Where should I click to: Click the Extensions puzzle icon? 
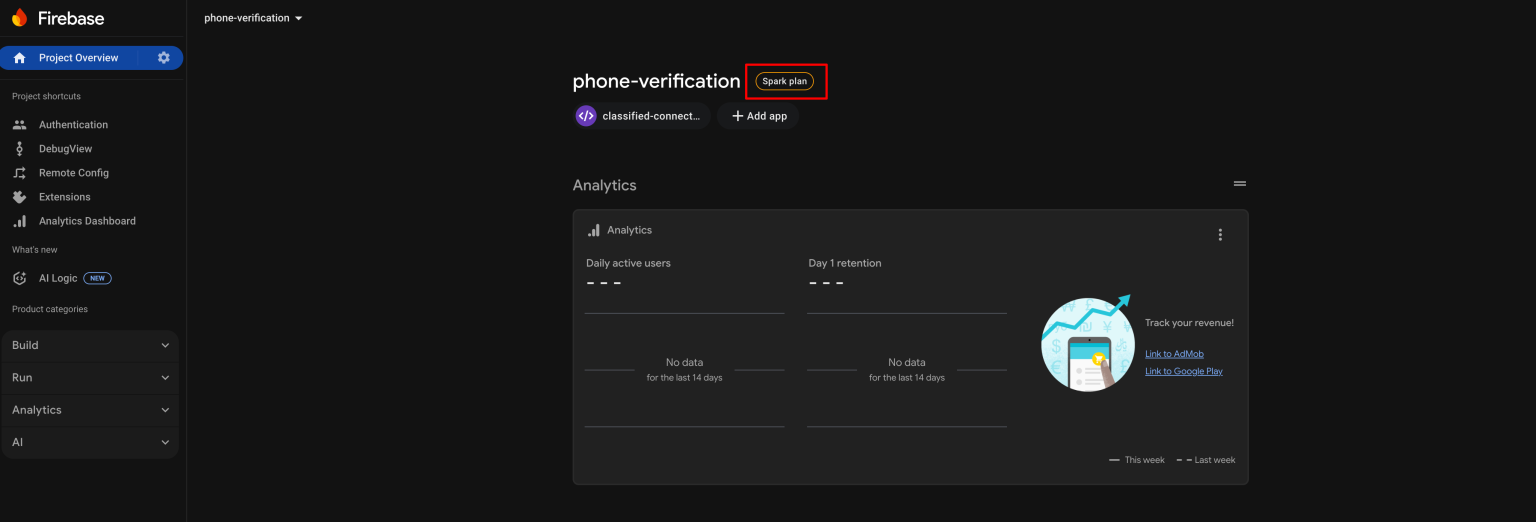(20, 197)
